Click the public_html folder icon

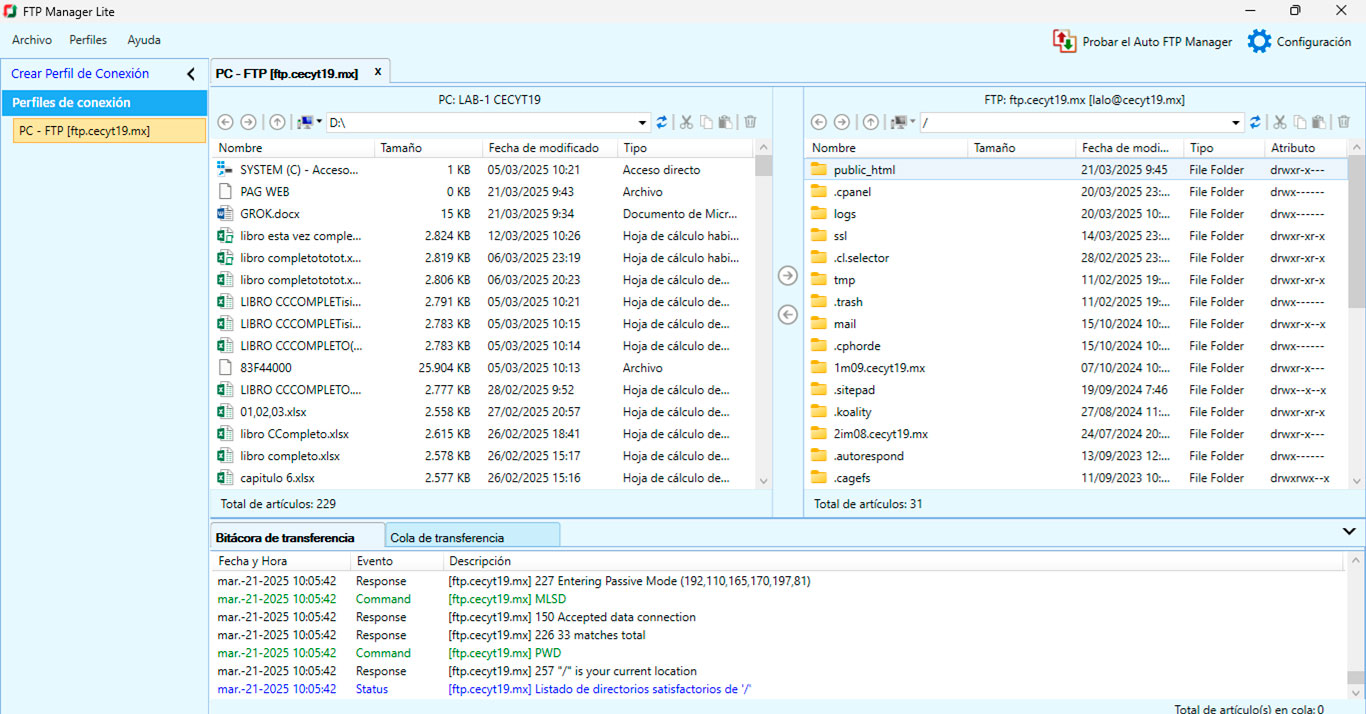click(819, 169)
